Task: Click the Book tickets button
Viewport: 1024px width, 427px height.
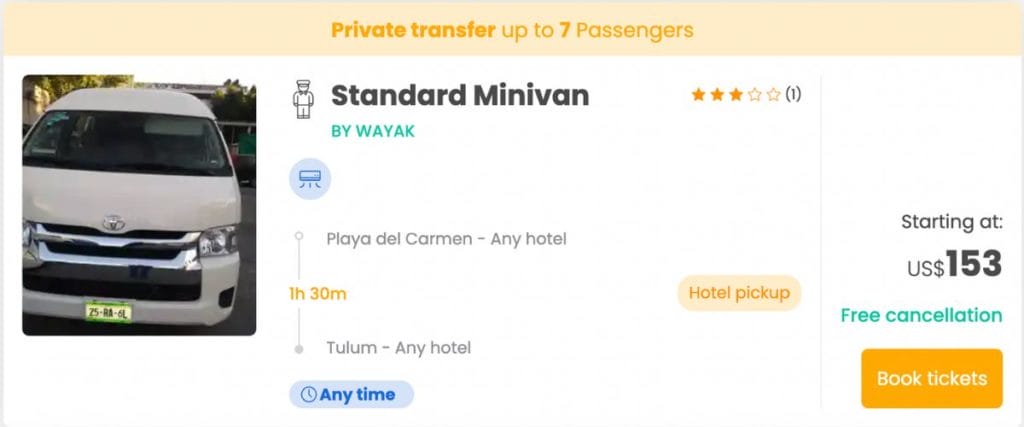Action: (931, 379)
